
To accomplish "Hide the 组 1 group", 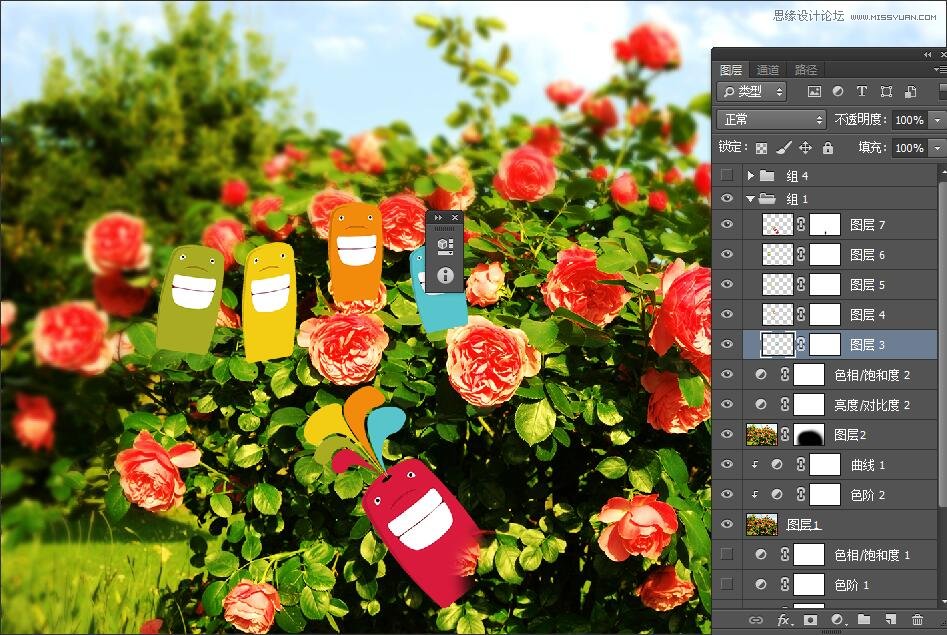I will coord(727,198).
